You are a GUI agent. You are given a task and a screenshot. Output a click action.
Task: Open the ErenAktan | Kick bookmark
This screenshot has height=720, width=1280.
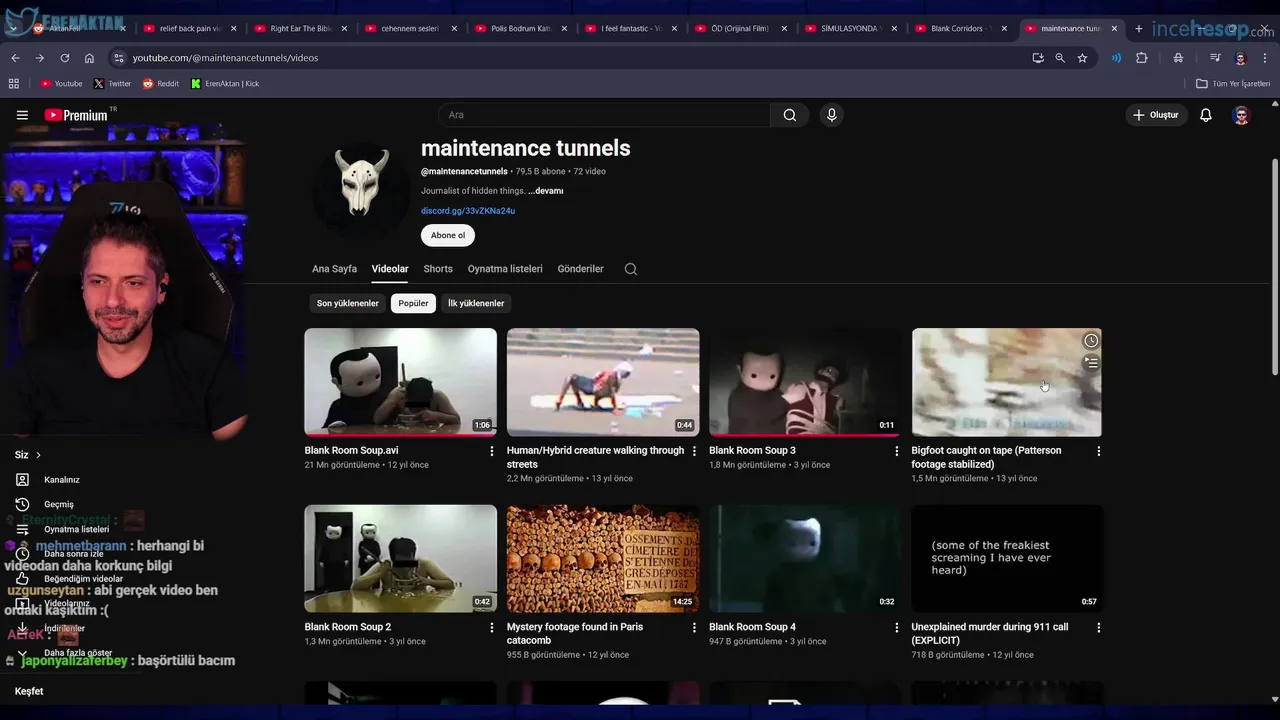tap(225, 84)
